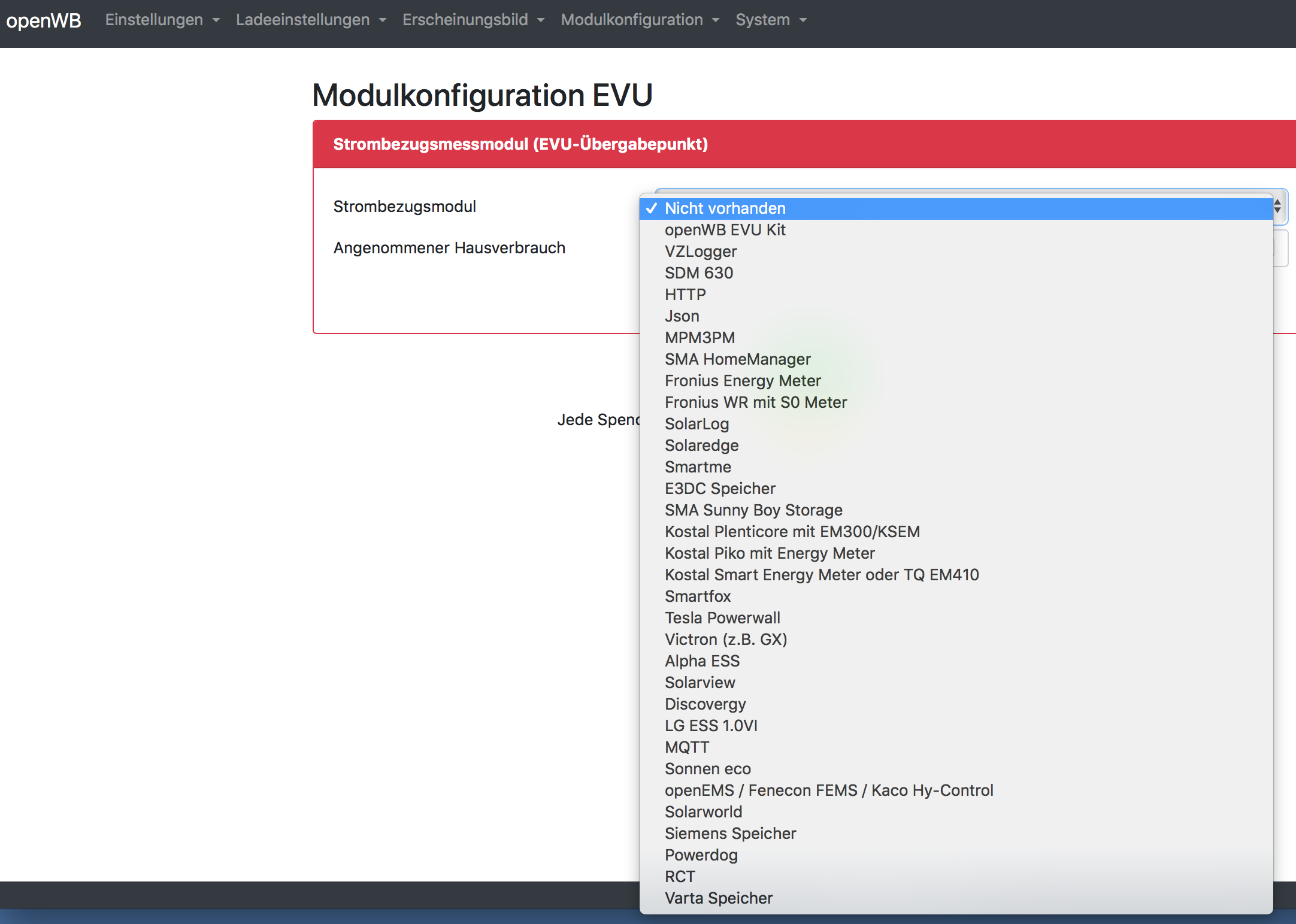Screen dimensions: 1296x924
Task: Open the System menu
Action: click(770, 20)
